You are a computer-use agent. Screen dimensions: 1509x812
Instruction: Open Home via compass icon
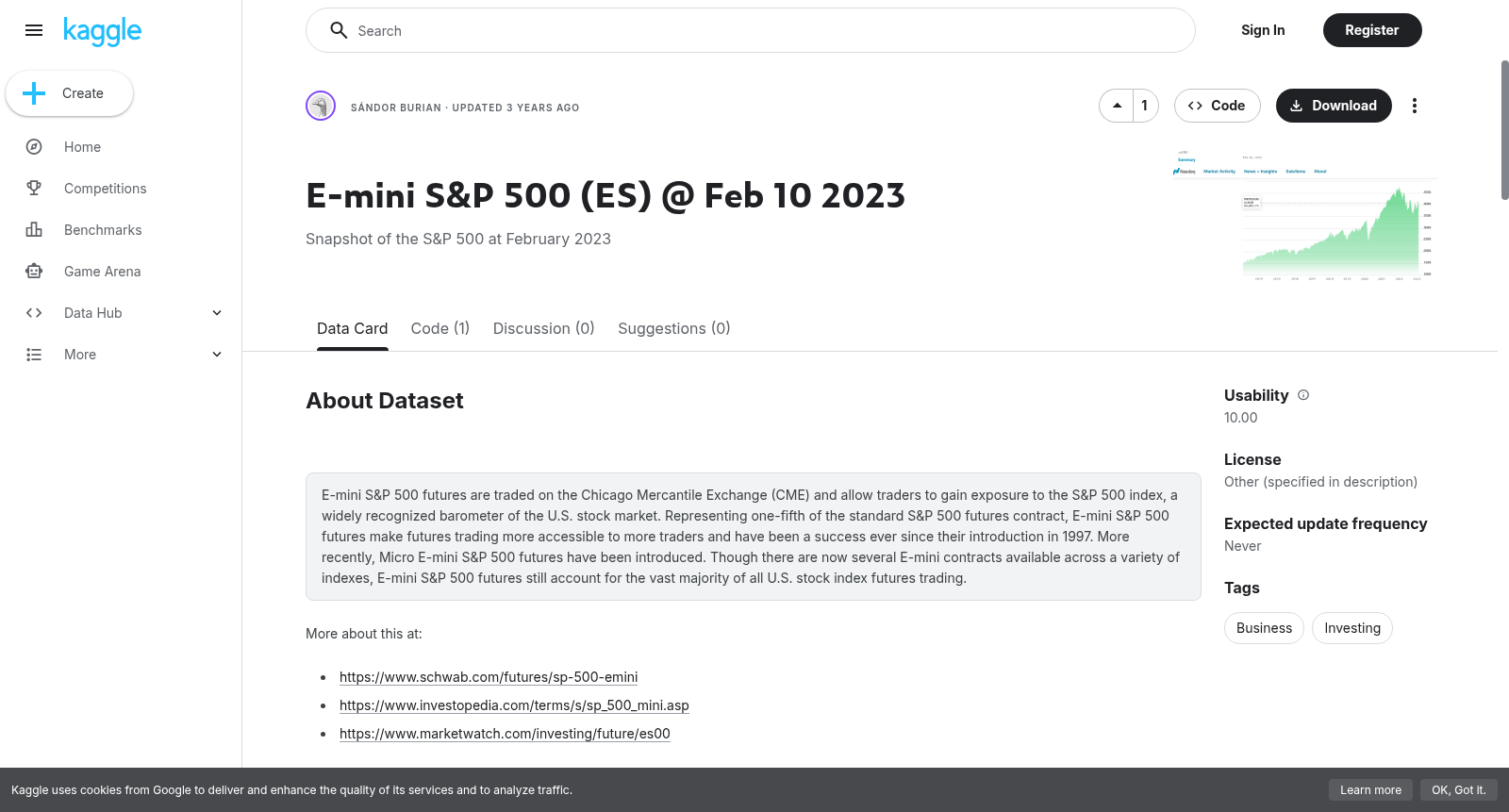[x=34, y=147]
